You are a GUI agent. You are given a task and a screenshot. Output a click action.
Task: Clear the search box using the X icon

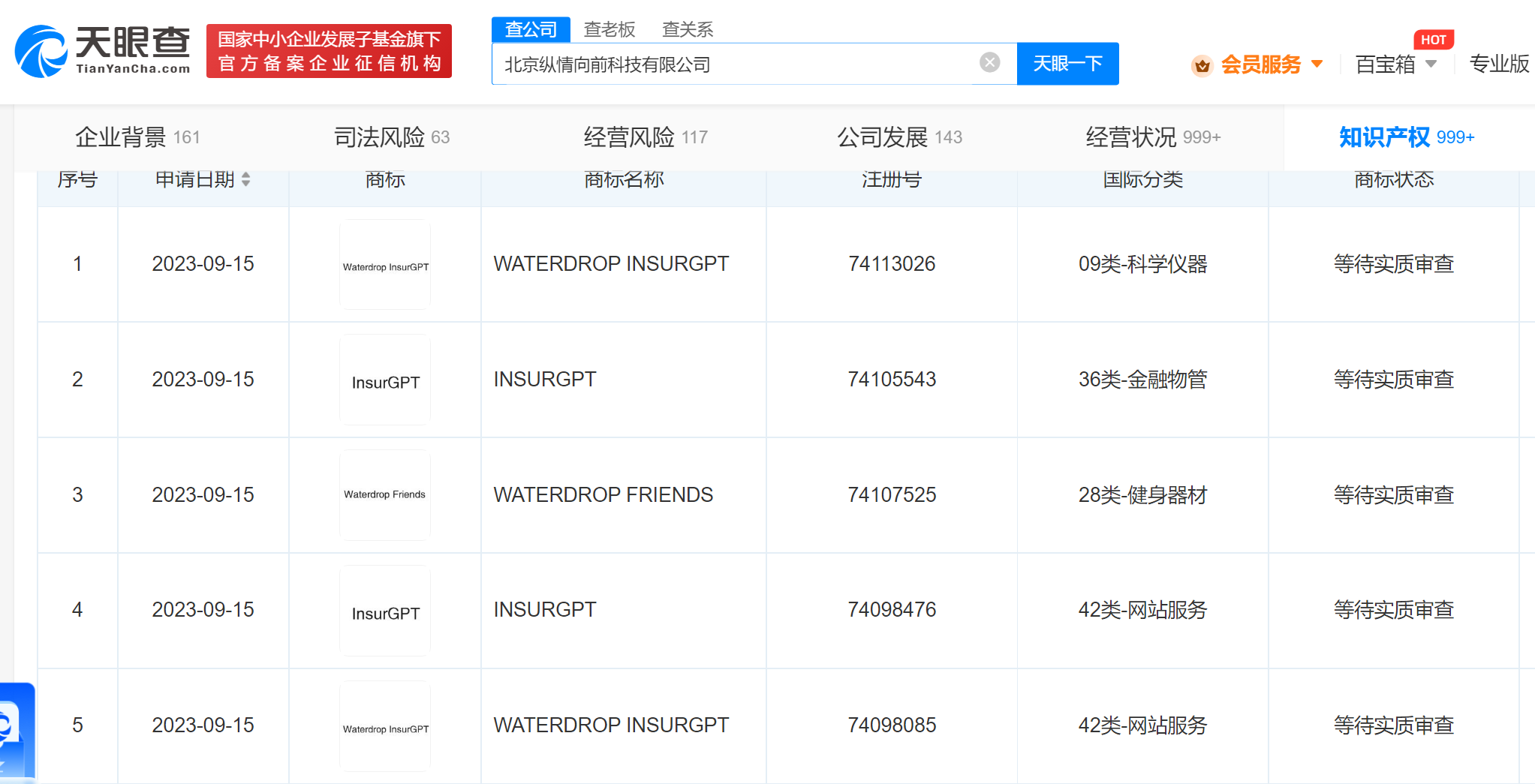pyautogui.click(x=989, y=63)
